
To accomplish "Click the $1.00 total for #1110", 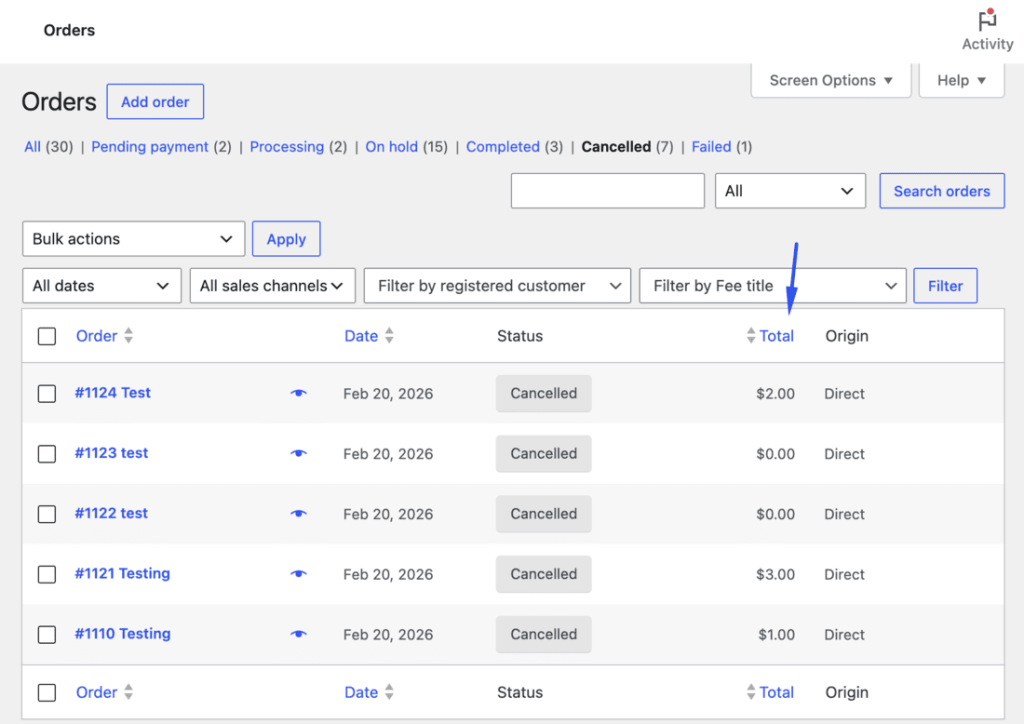I will [776, 635].
